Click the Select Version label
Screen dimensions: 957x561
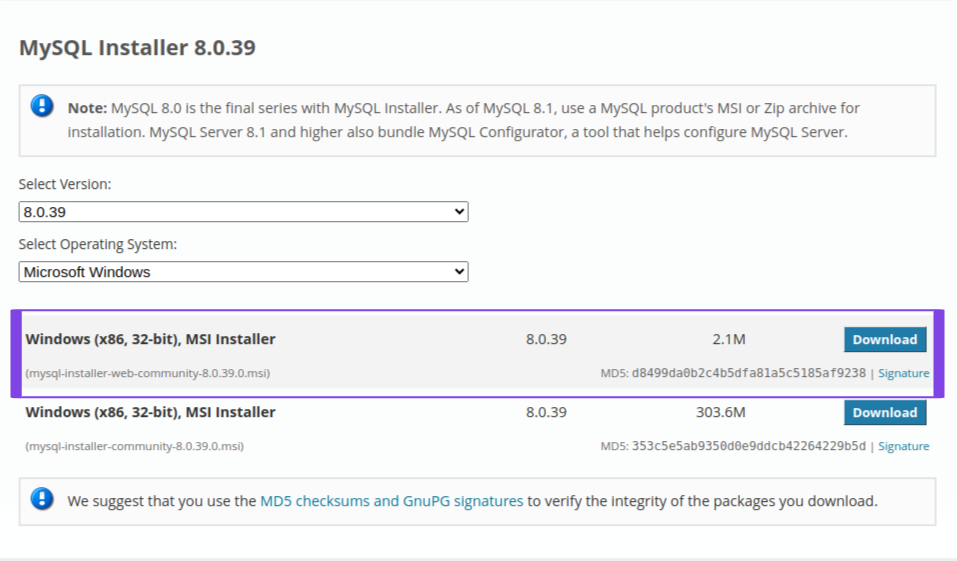[65, 185]
